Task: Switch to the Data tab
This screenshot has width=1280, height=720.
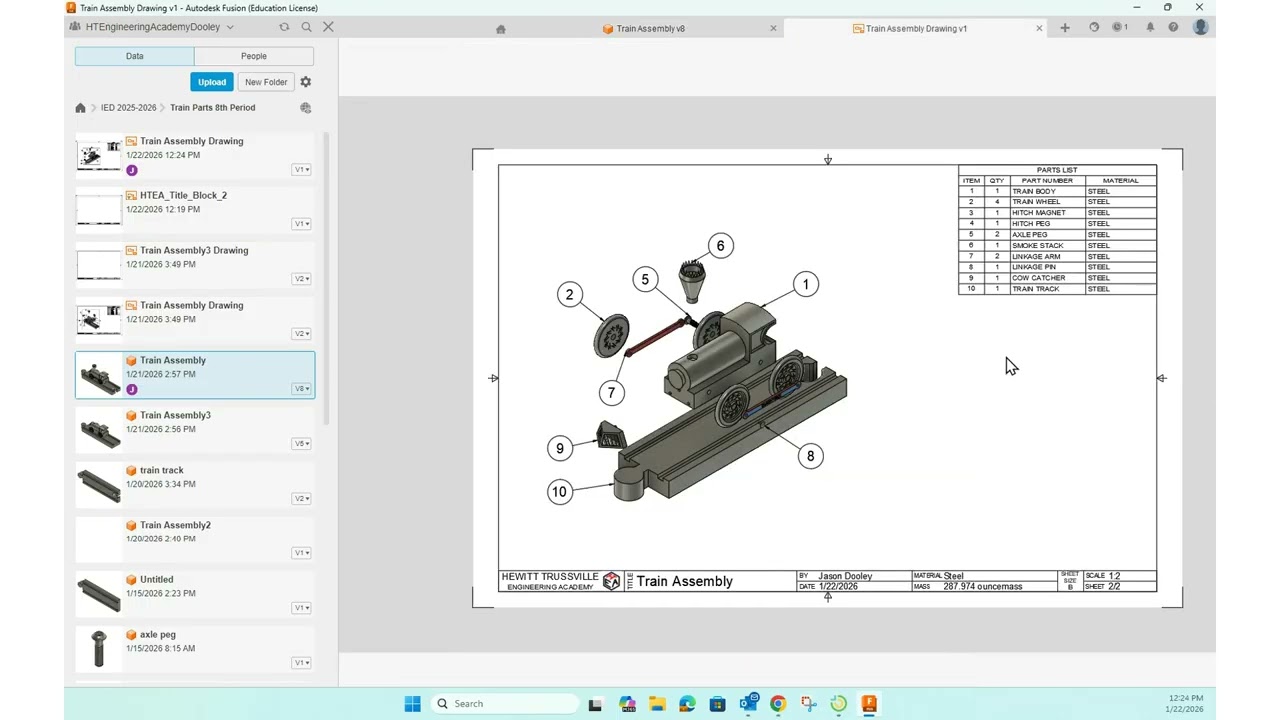Action: 134,56
